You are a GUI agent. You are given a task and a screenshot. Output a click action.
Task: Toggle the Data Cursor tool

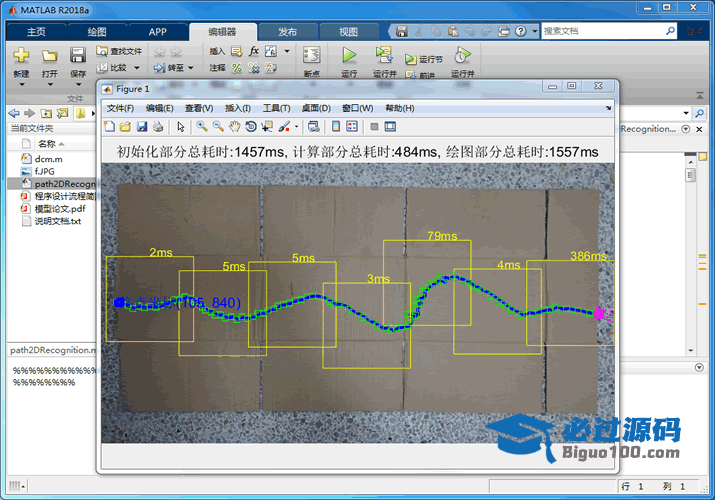coord(268,127)
